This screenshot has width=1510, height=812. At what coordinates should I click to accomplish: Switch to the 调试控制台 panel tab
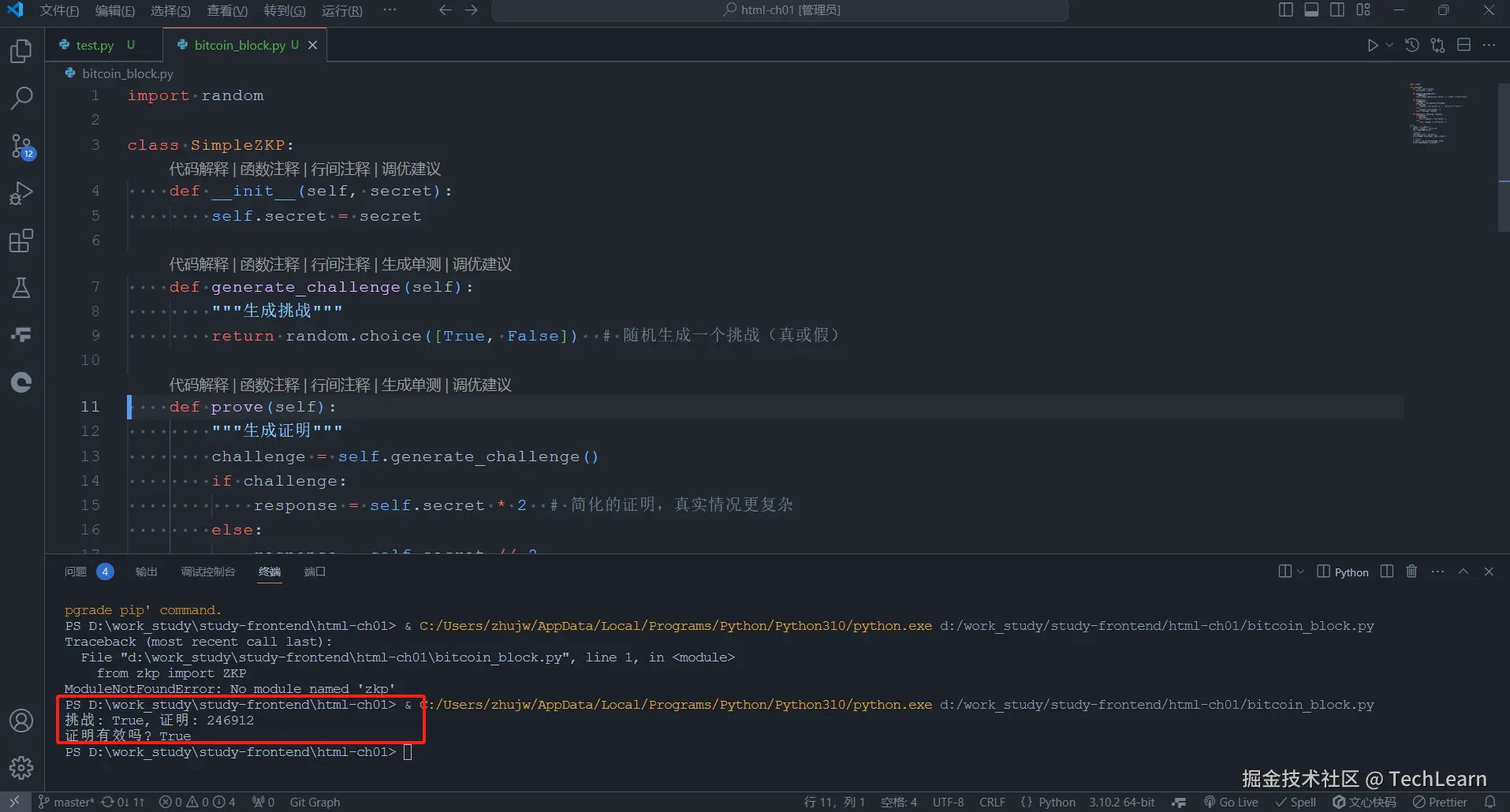208,572
